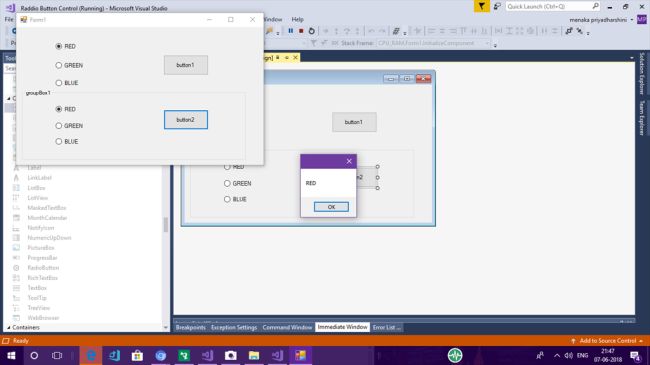Open the Help menu
The image size is (650, 365).
297,19
